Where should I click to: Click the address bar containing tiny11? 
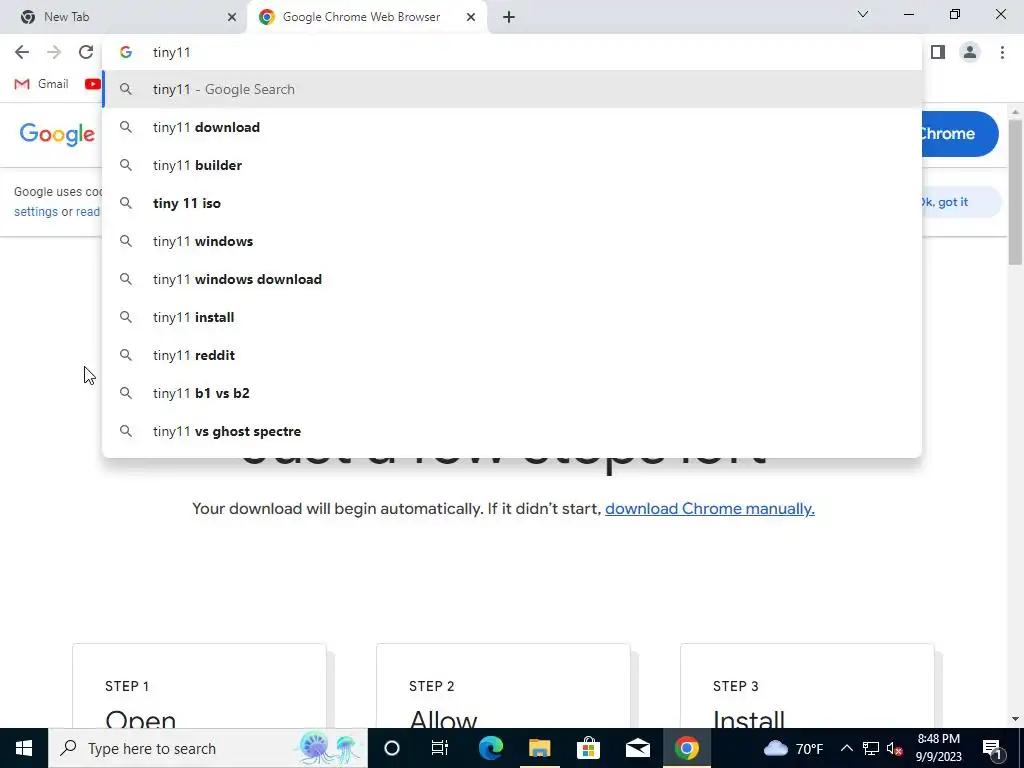pos(511,52)
